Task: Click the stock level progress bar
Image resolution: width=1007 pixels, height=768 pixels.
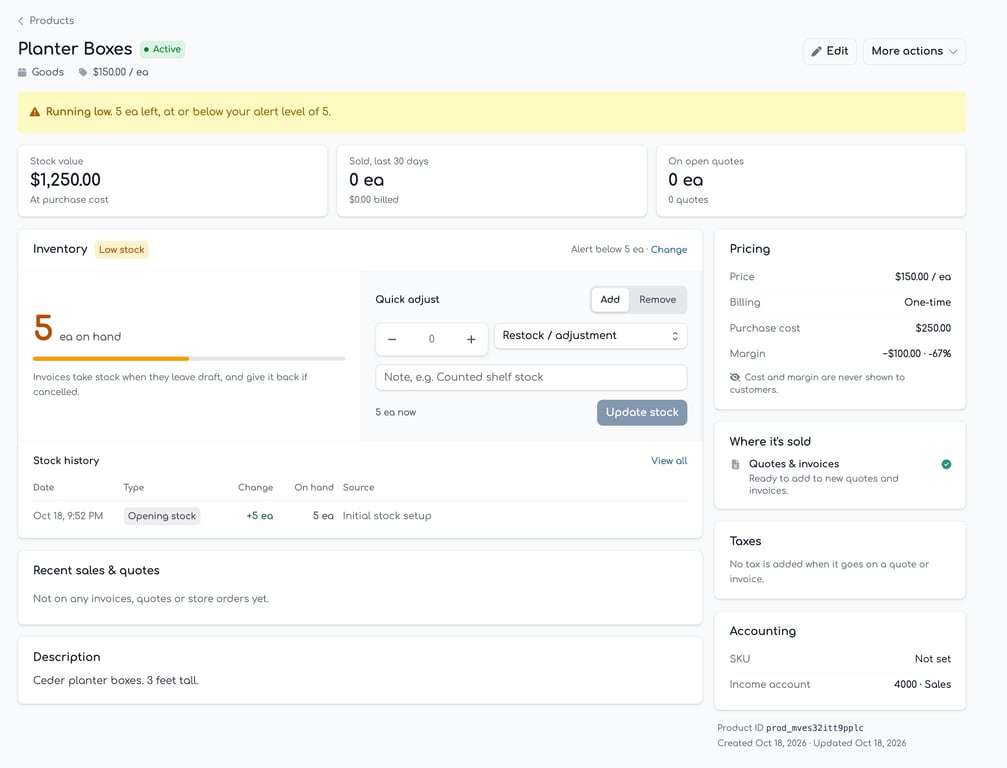Action: click(x=189, y=358)
